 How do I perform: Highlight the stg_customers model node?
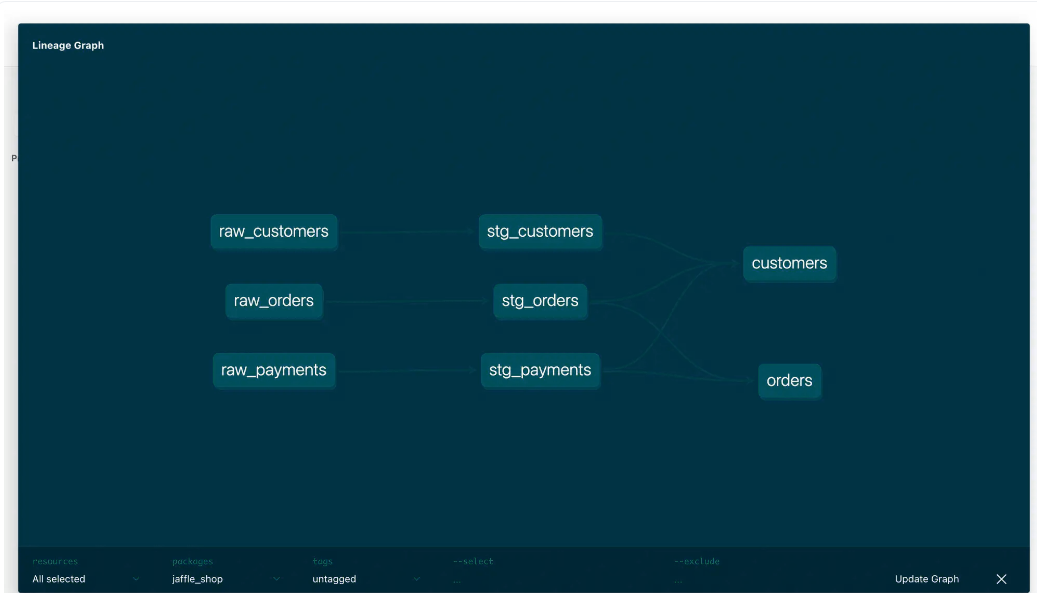pos(540,232)
